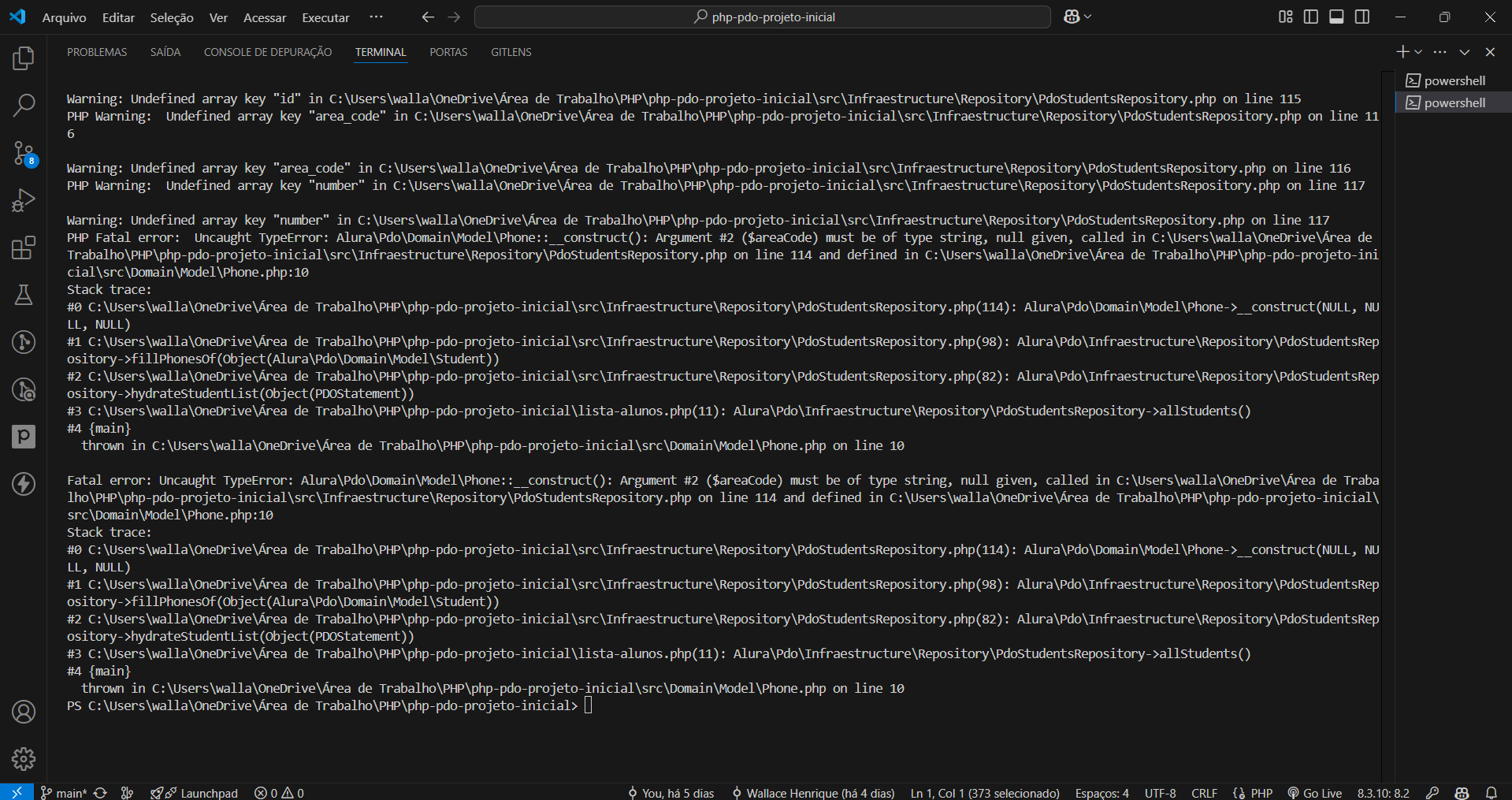Toggle secondary side bar visibility
The height and width of the screenshot is (800, 1512).
point(1362,17)
